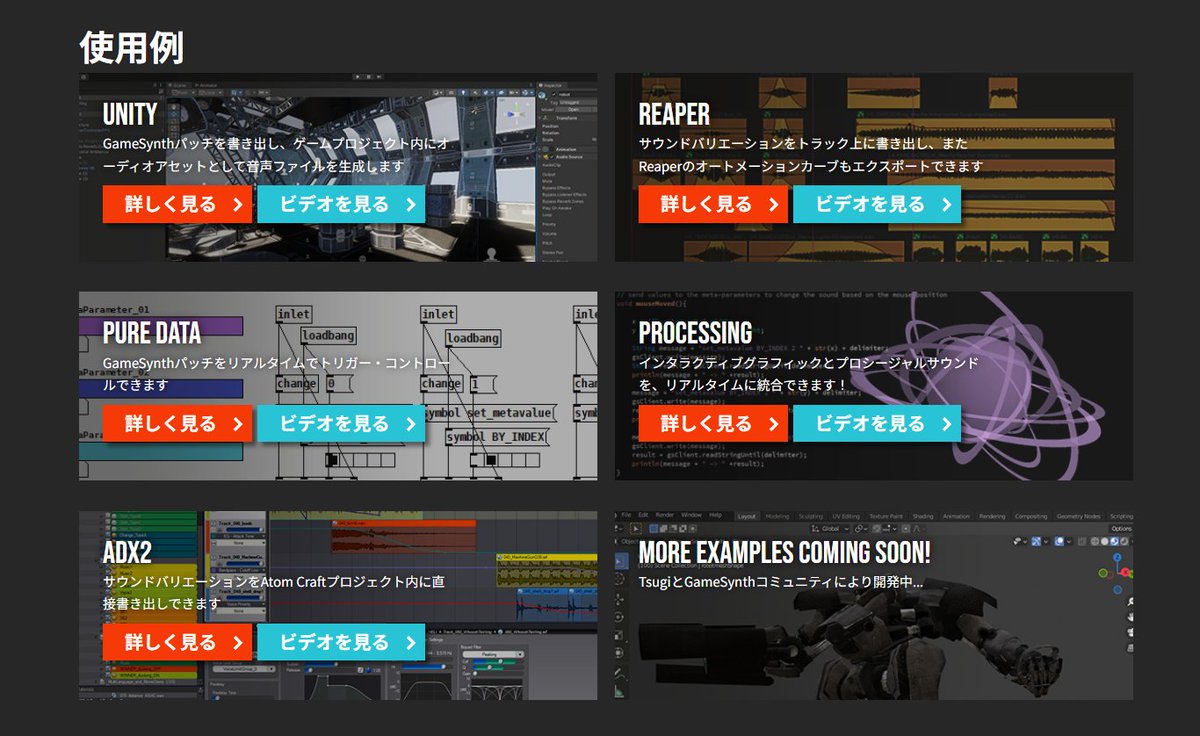
Task: Click the Unity 詳しく見る button
Action: pos(177,204)
